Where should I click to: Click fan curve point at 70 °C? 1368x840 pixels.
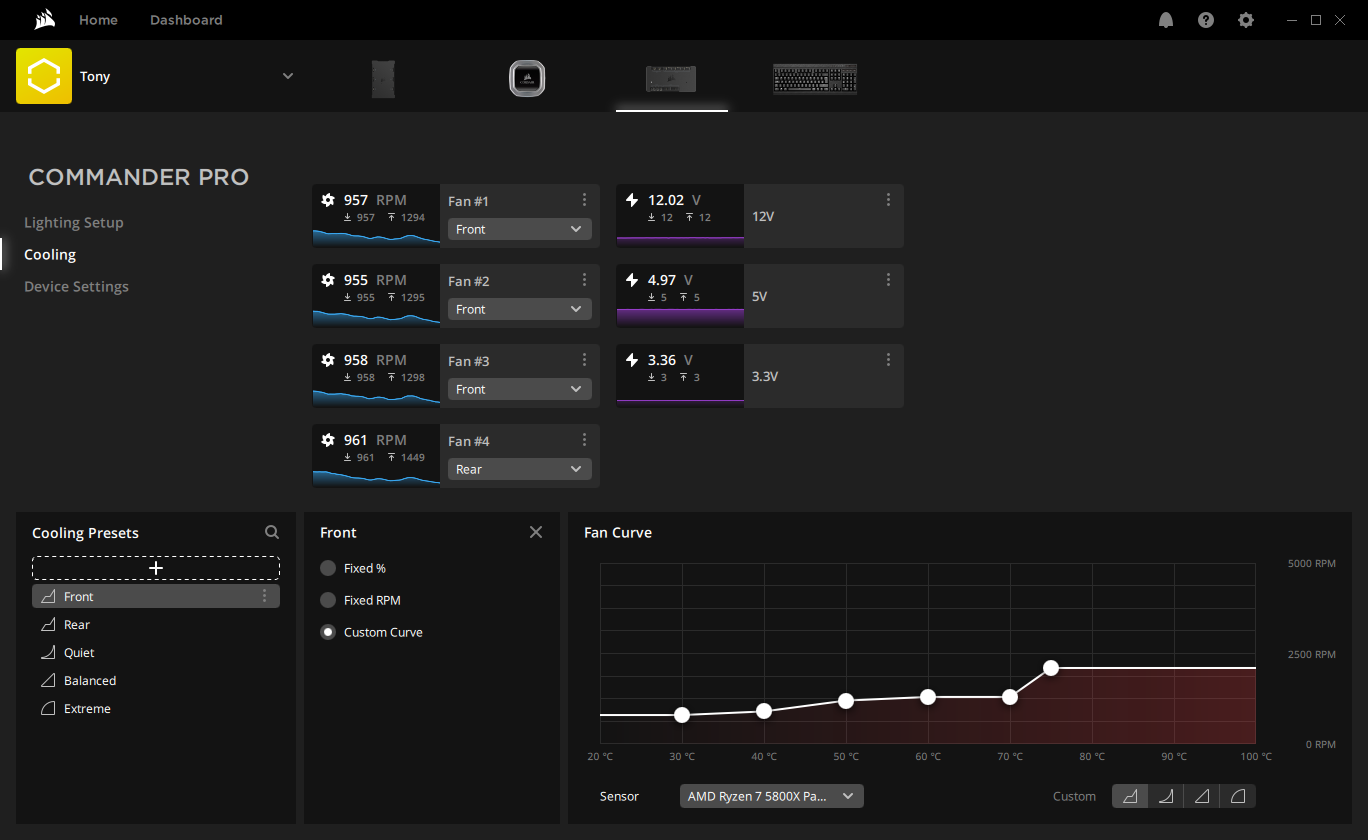point(1010,697)
